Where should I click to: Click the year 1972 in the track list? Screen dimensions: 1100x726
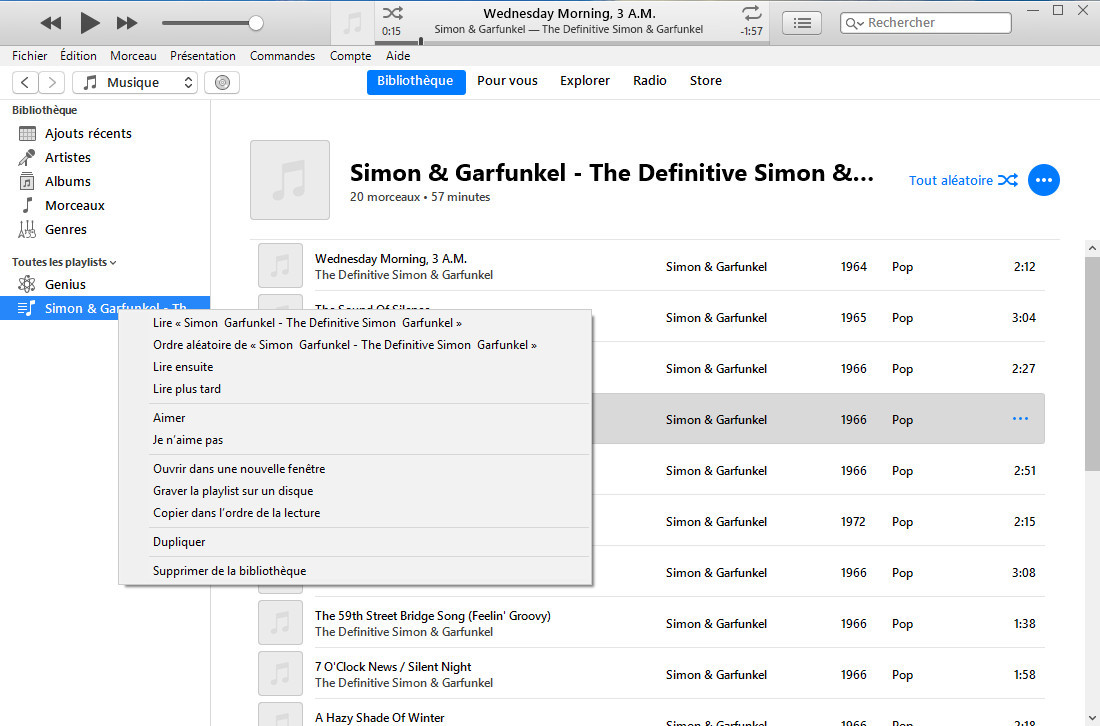coord(853,522)
